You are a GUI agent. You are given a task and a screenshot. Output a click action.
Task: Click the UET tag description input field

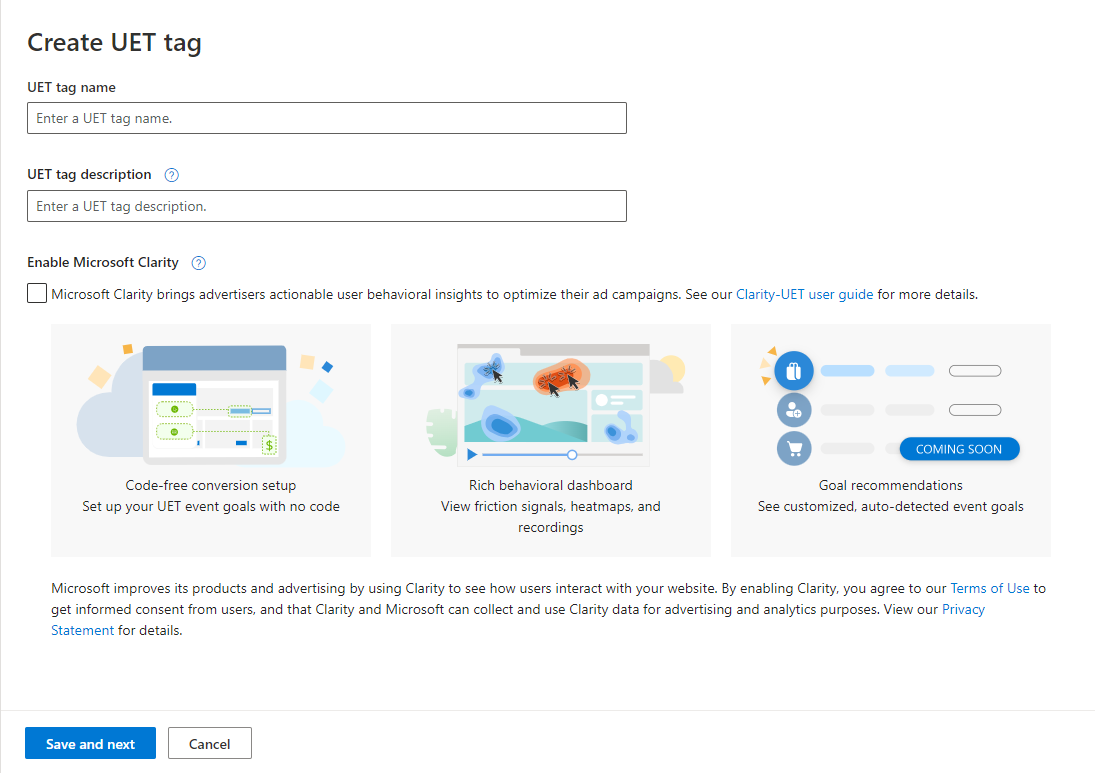point(327,206)
